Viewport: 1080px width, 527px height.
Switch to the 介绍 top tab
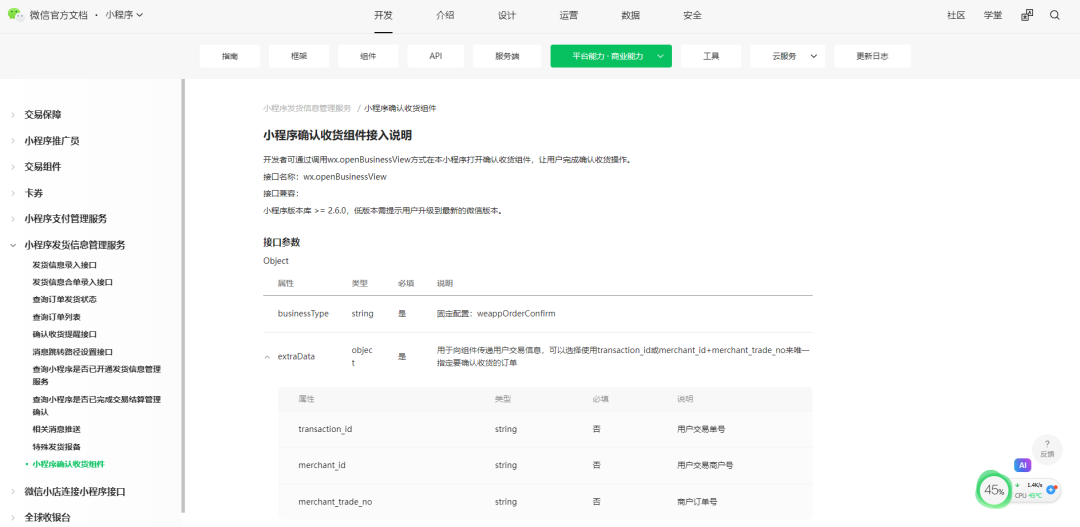click(445, 15)
